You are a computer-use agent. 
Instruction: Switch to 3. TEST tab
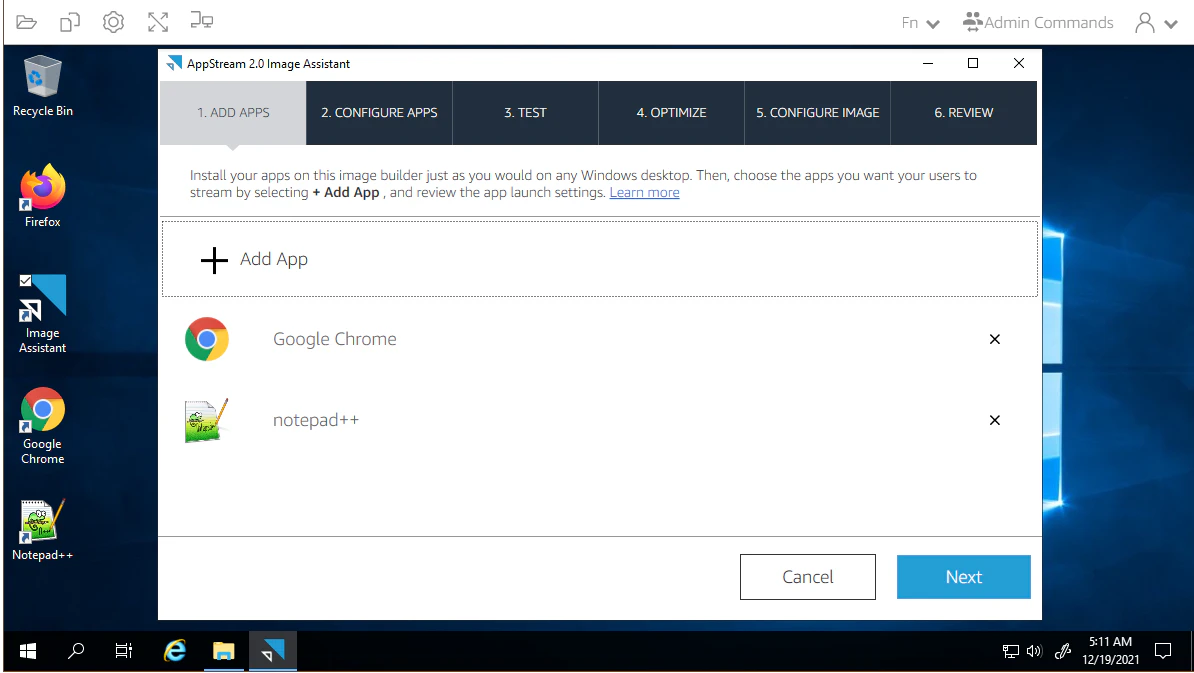pyautogui.click(x=525, y=113)
